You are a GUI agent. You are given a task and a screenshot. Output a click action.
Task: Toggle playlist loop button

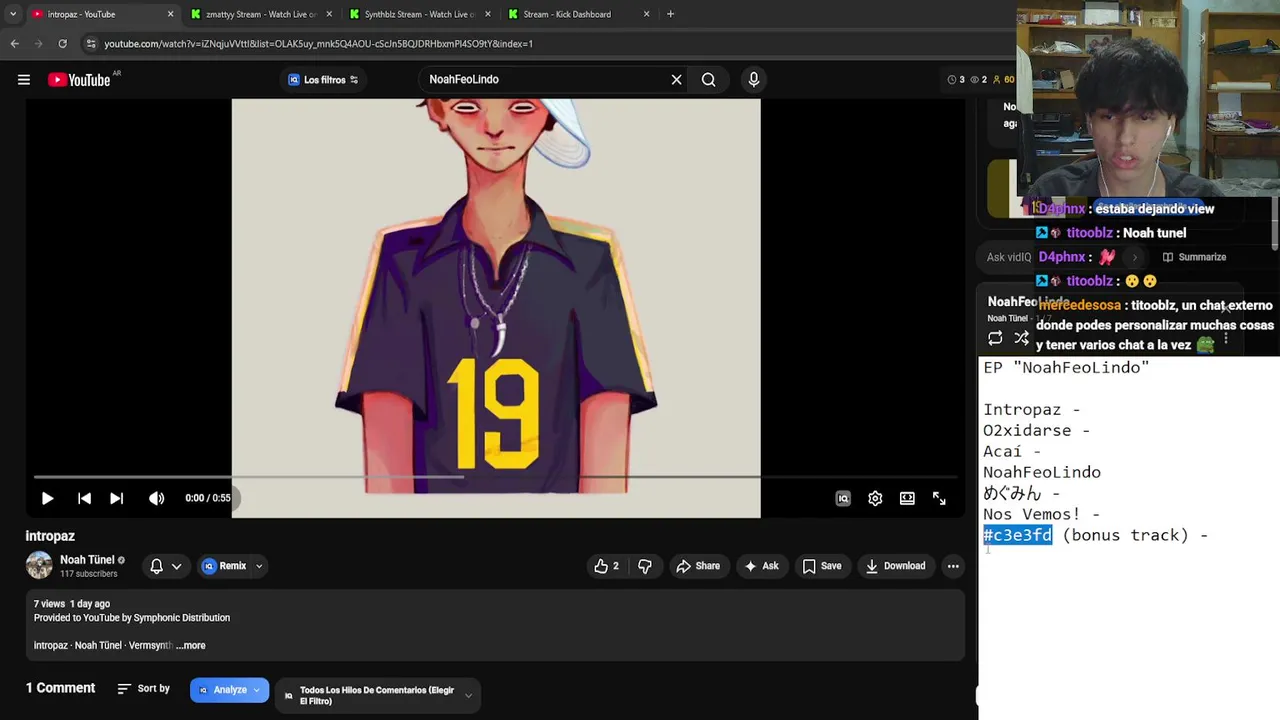click(995, 338)
